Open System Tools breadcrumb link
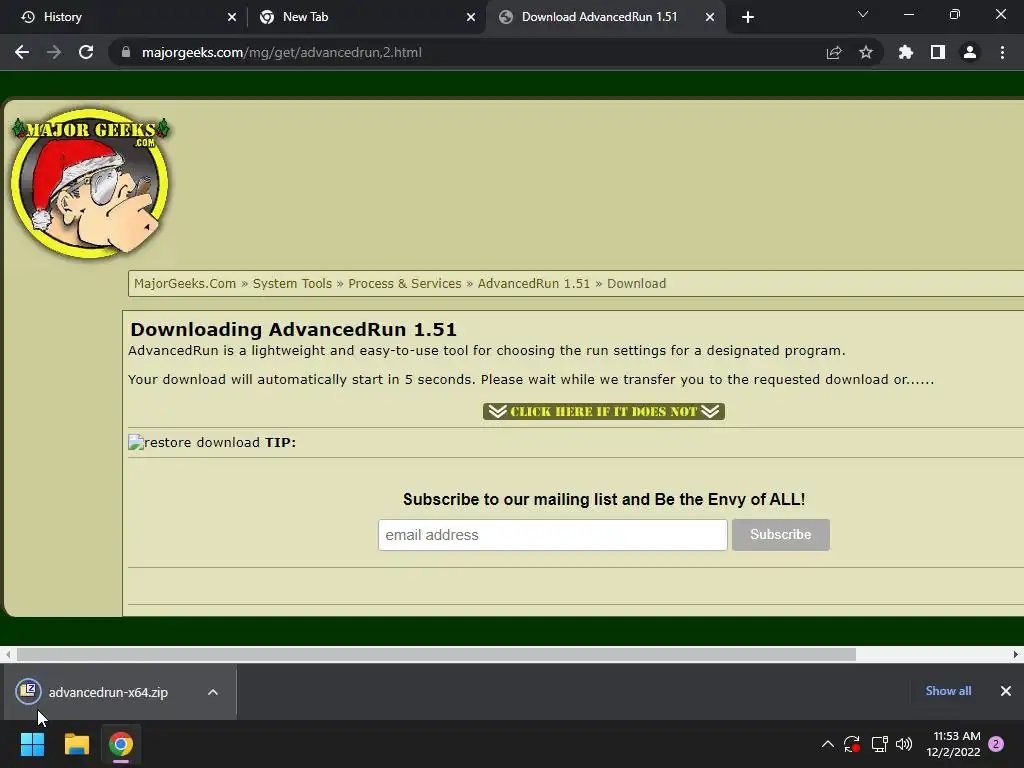Screen dimensions: 1024x768 292,283
